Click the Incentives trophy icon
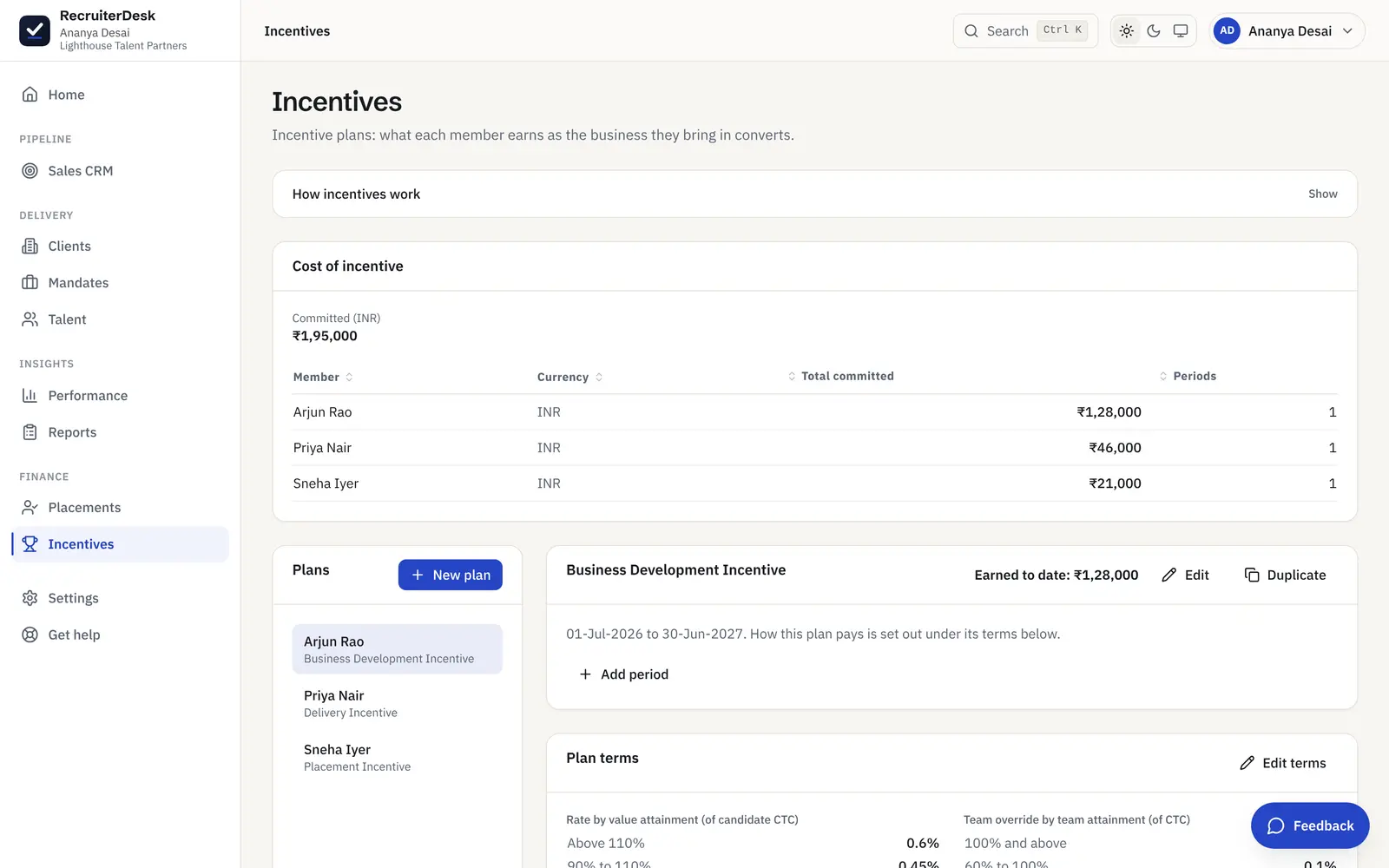 pos(30,544)
